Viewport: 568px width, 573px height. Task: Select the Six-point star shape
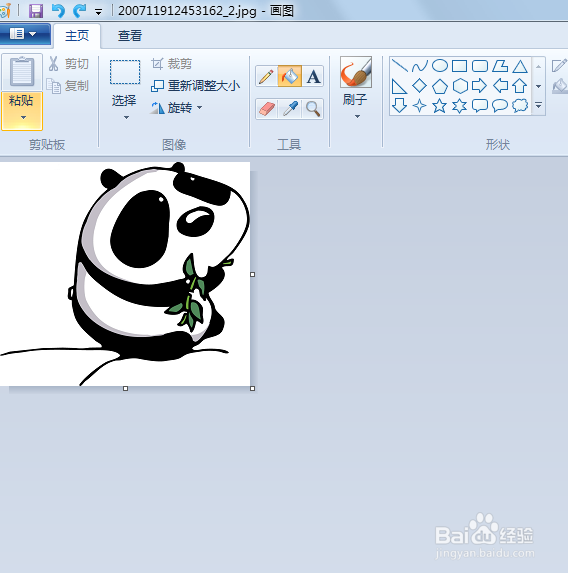point(459,106)
